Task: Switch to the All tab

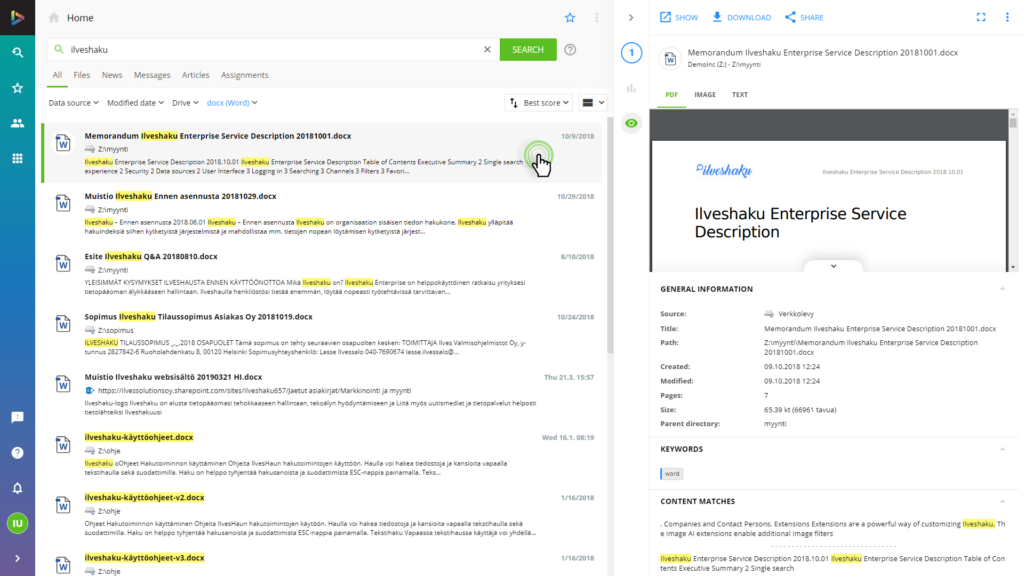Action: click(x=57, y=75)
